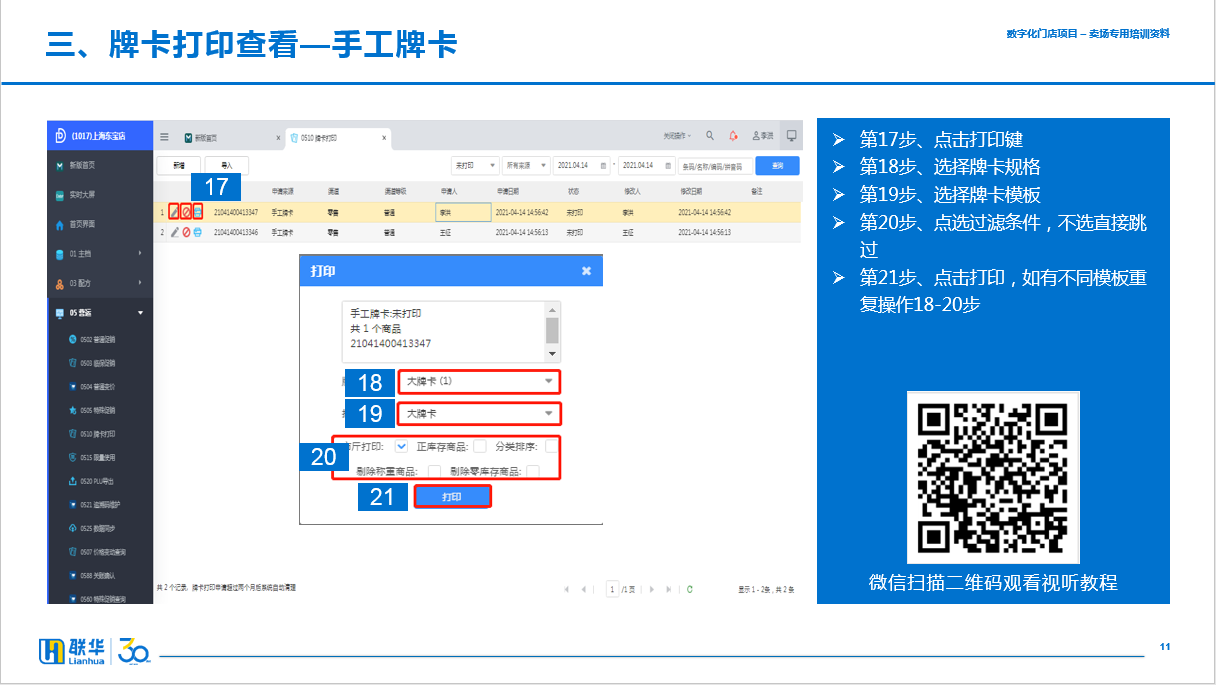1216x685 pixels.
Task: Open 实时大屏 in the sidebar
Action: (100, 195)
